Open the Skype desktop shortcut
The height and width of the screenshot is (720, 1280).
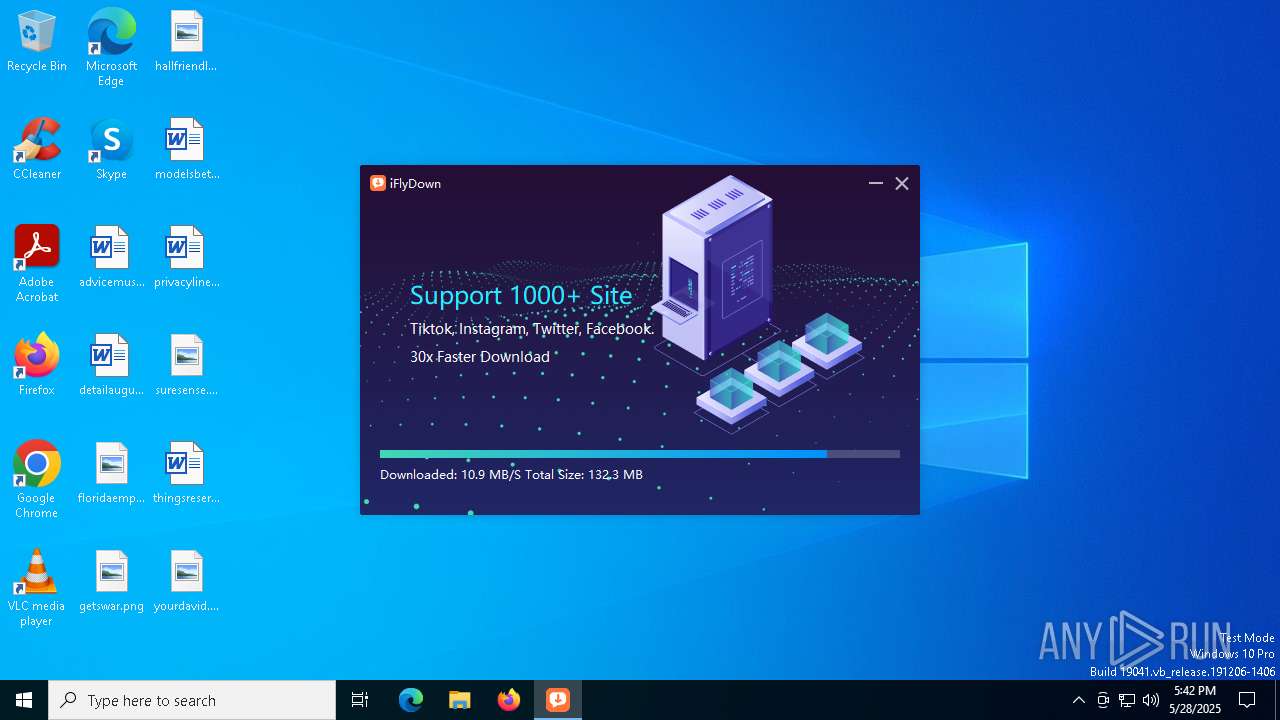[x=111, y=150]
